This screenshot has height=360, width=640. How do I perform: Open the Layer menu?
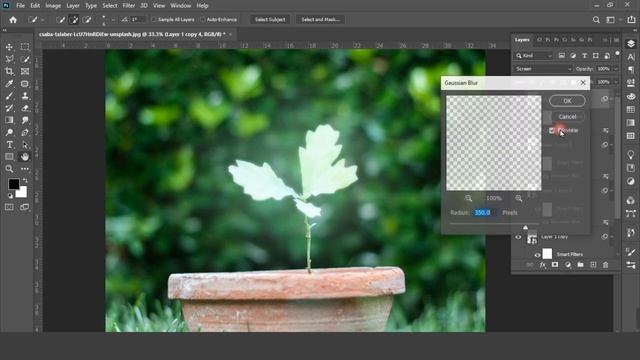tap(73, 6)
